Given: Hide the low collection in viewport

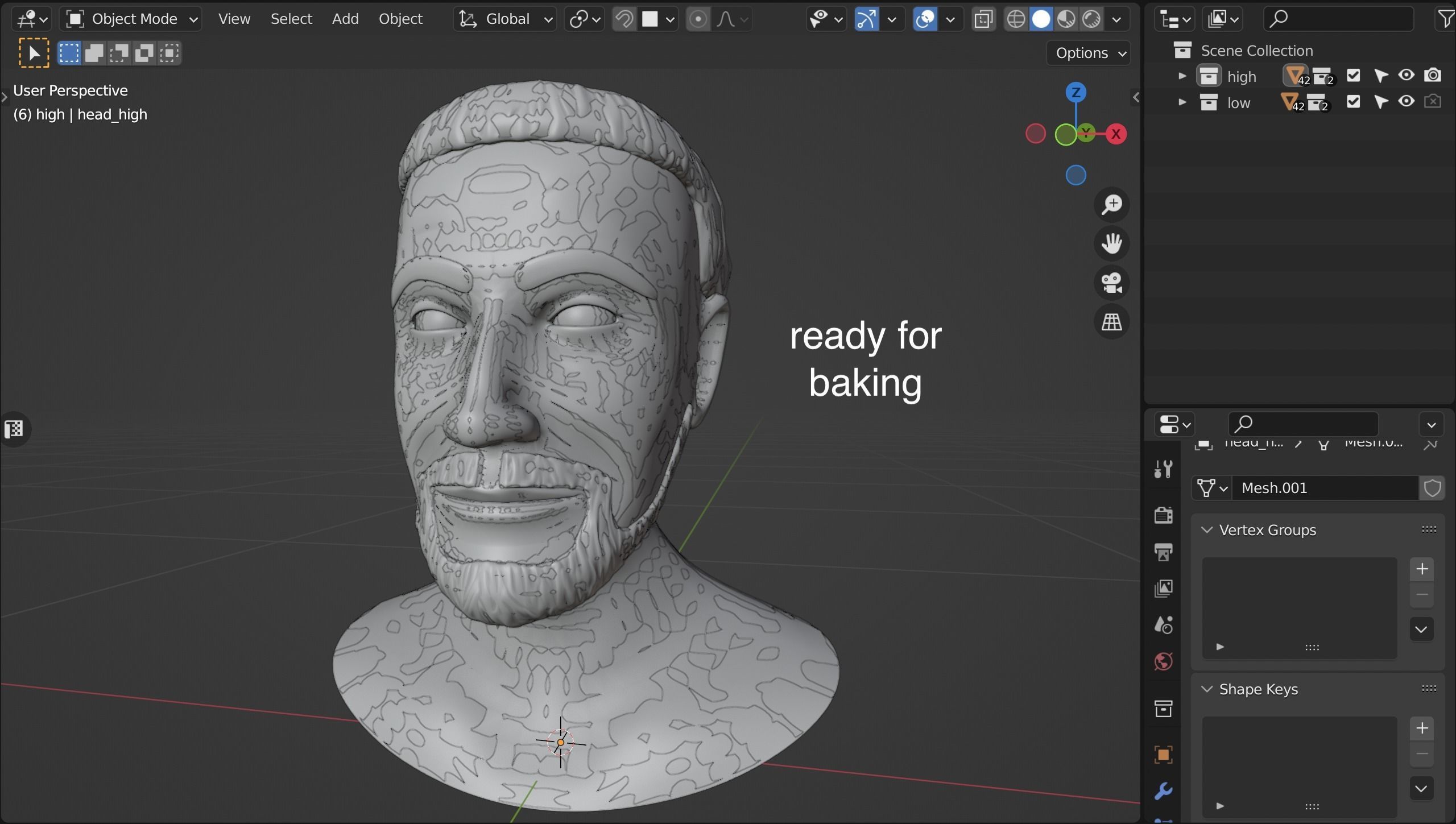Looking at the screenshot, I should coord(1407,102).
